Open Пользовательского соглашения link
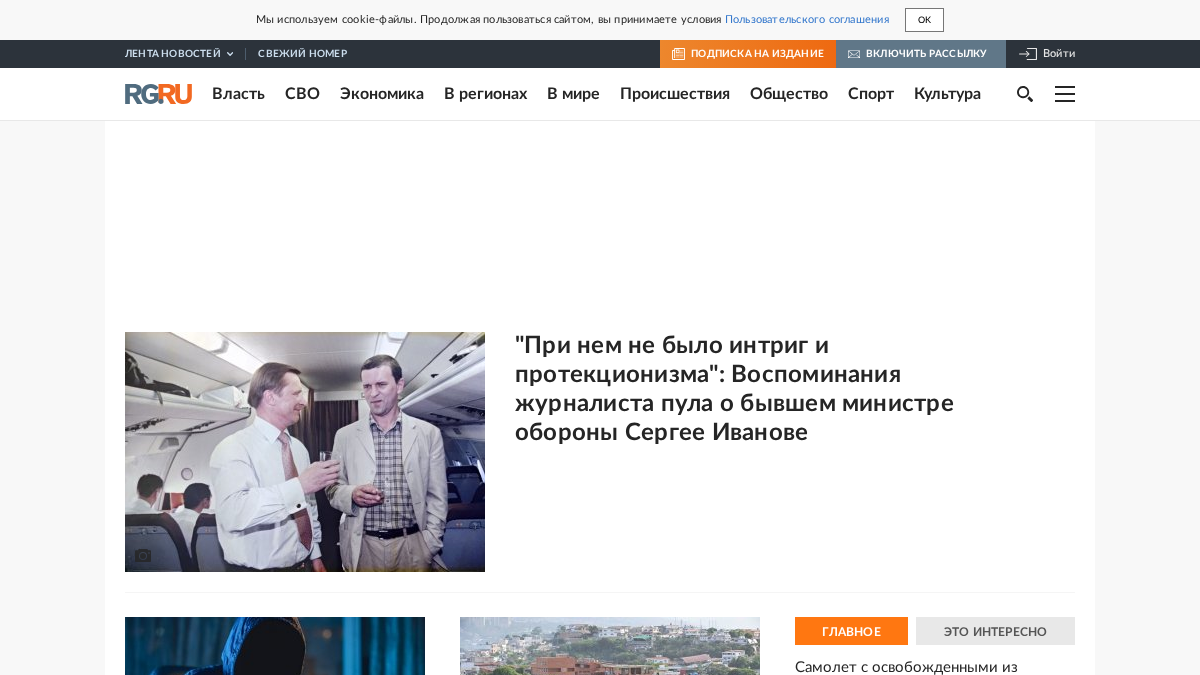 tap(807, 20)
